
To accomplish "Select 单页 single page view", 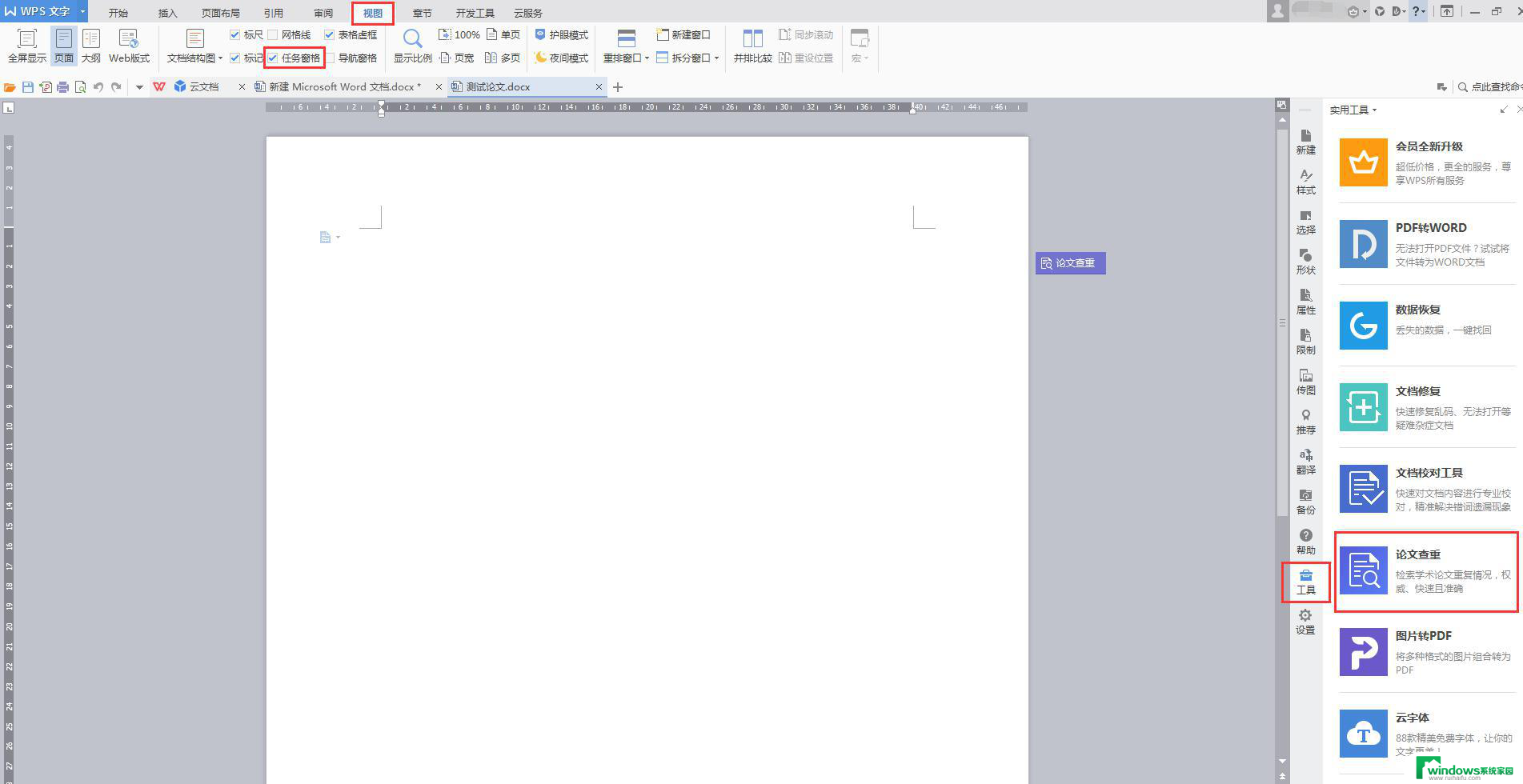I will 503,35.
